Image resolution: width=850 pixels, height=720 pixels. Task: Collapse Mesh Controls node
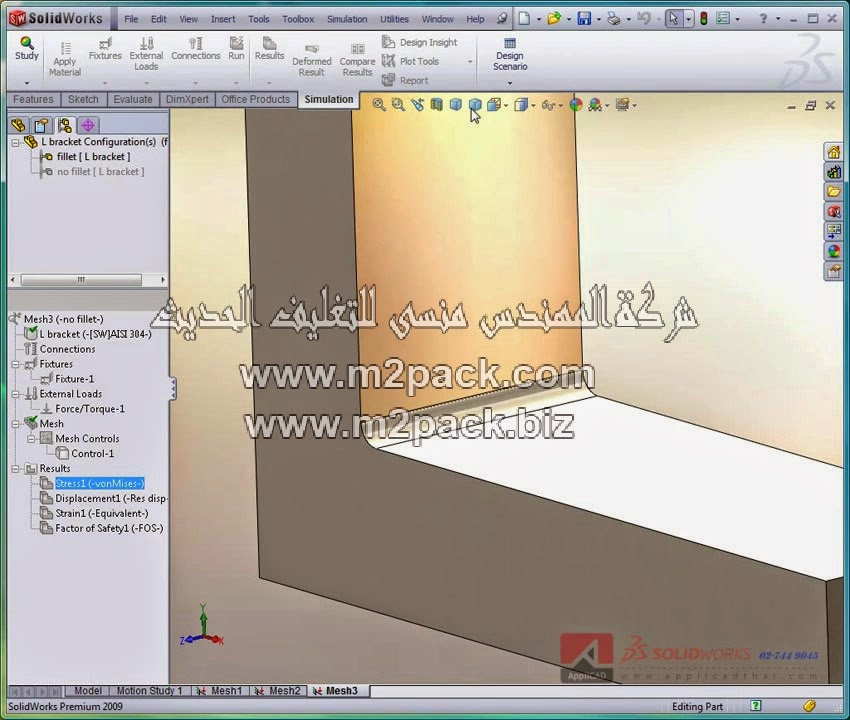pos(31,439)
